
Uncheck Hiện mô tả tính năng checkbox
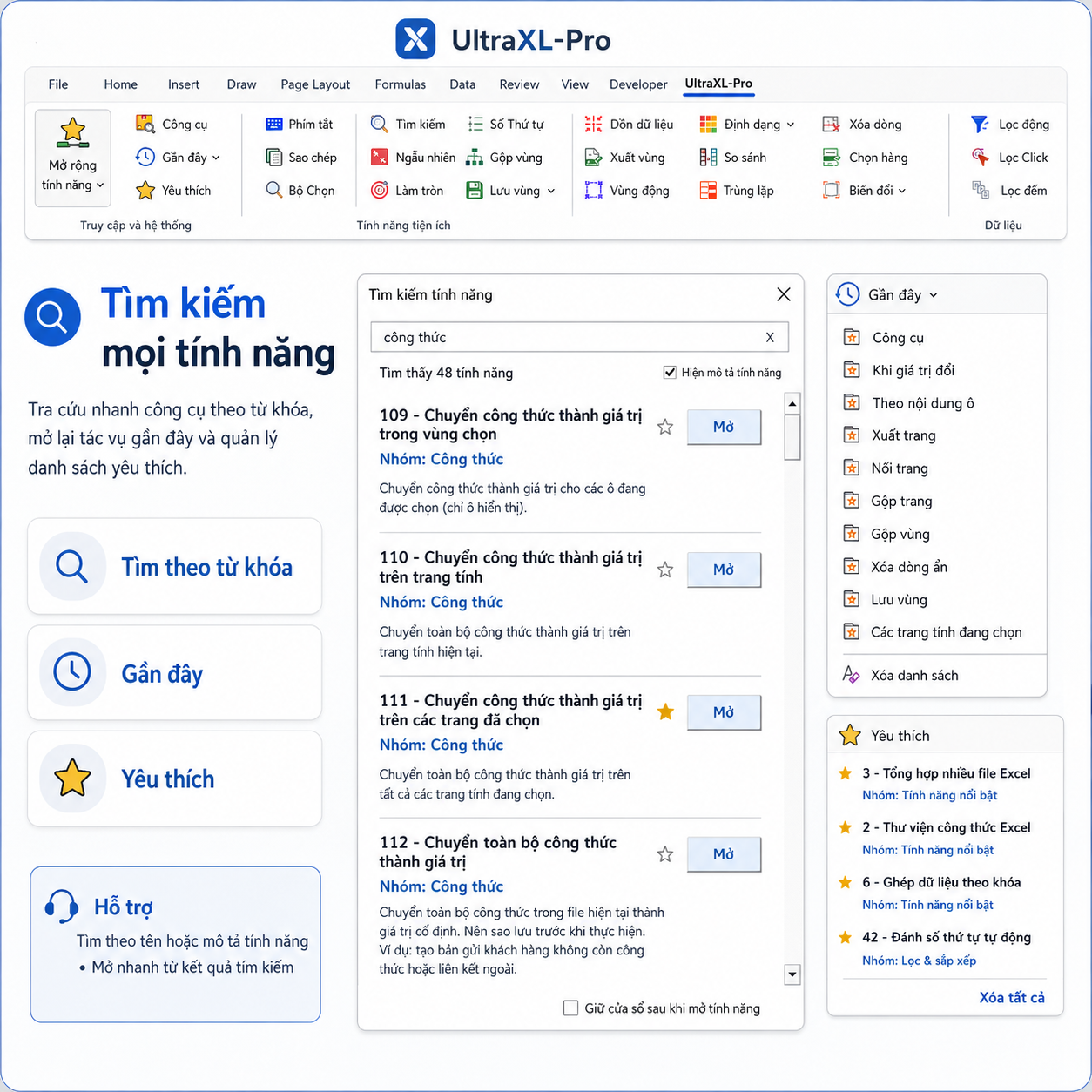point(670,372)
